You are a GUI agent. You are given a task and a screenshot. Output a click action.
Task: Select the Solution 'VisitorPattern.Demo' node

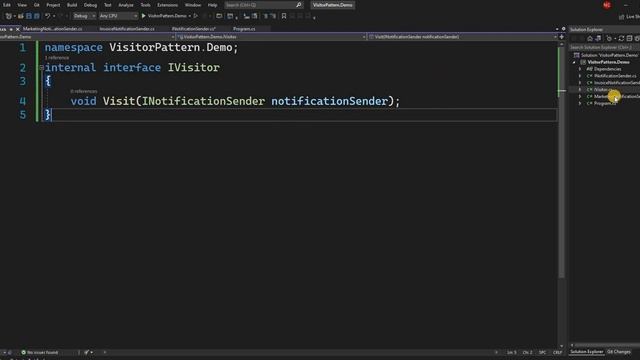click(606, 55)
